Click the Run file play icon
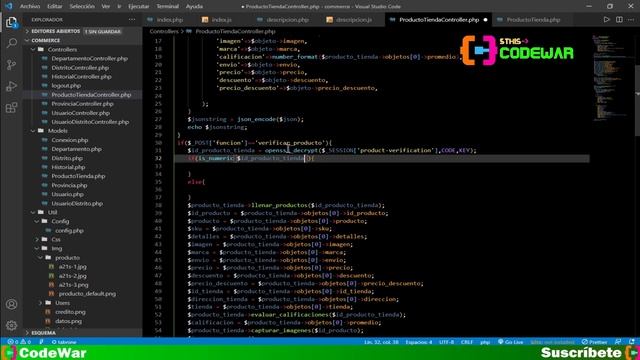Viewport: 640px width, 360px height. click(607, 20)
